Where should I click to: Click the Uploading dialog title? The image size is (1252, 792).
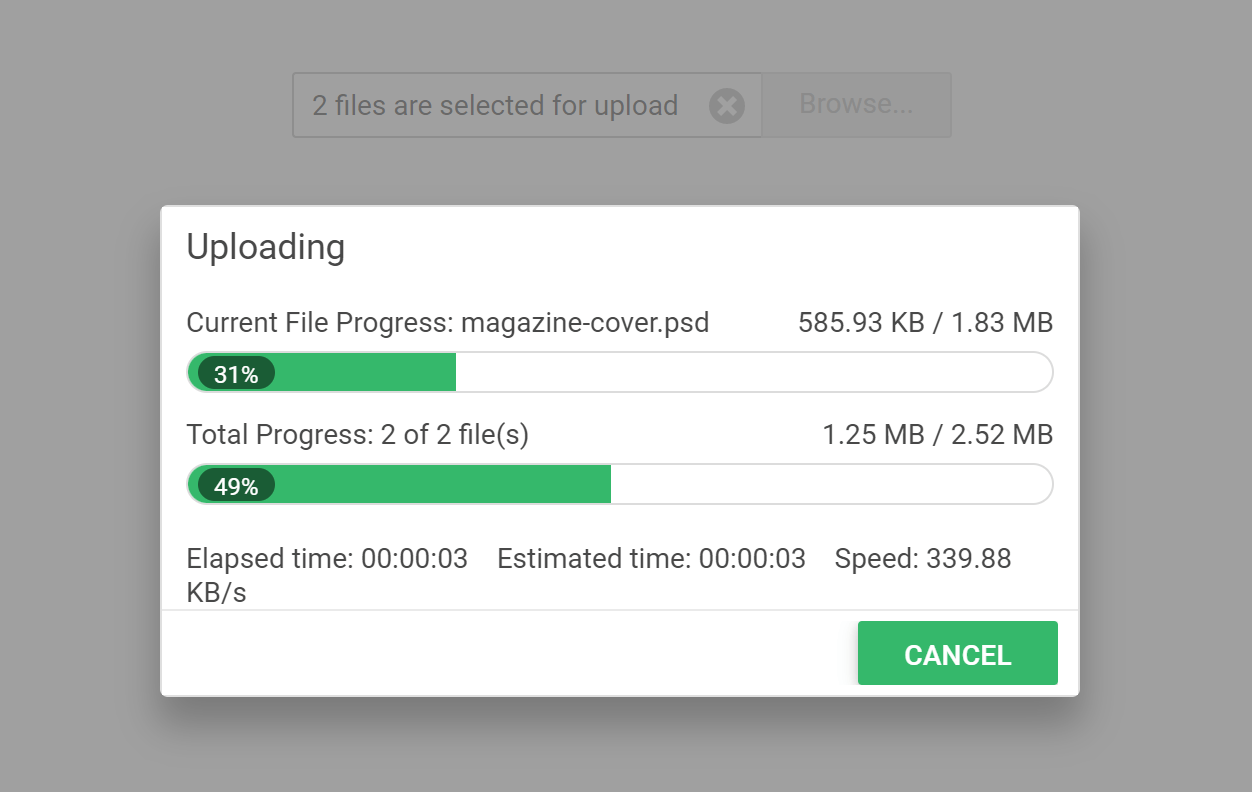266,247
